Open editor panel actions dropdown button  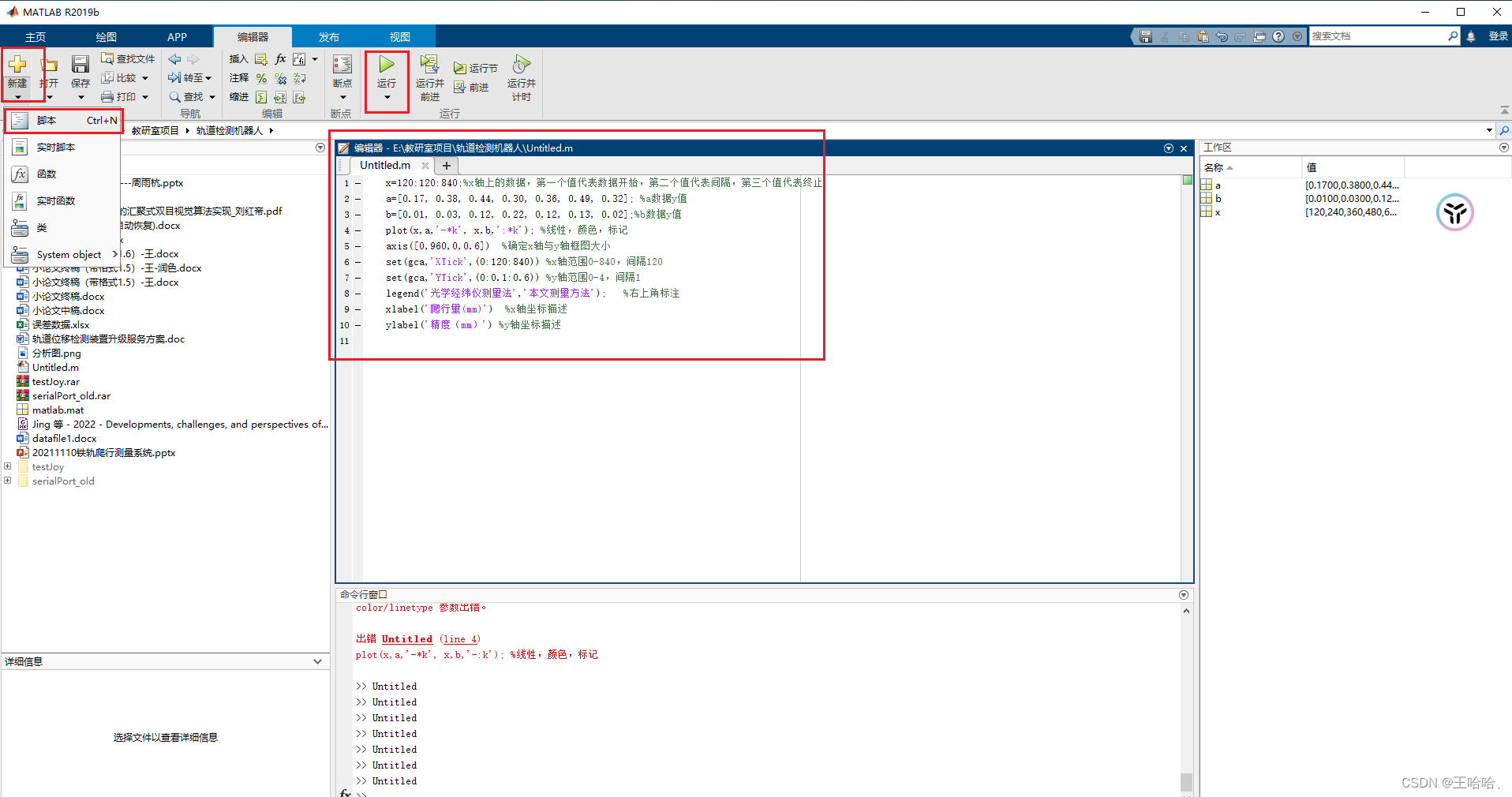tap(1169, 148)
